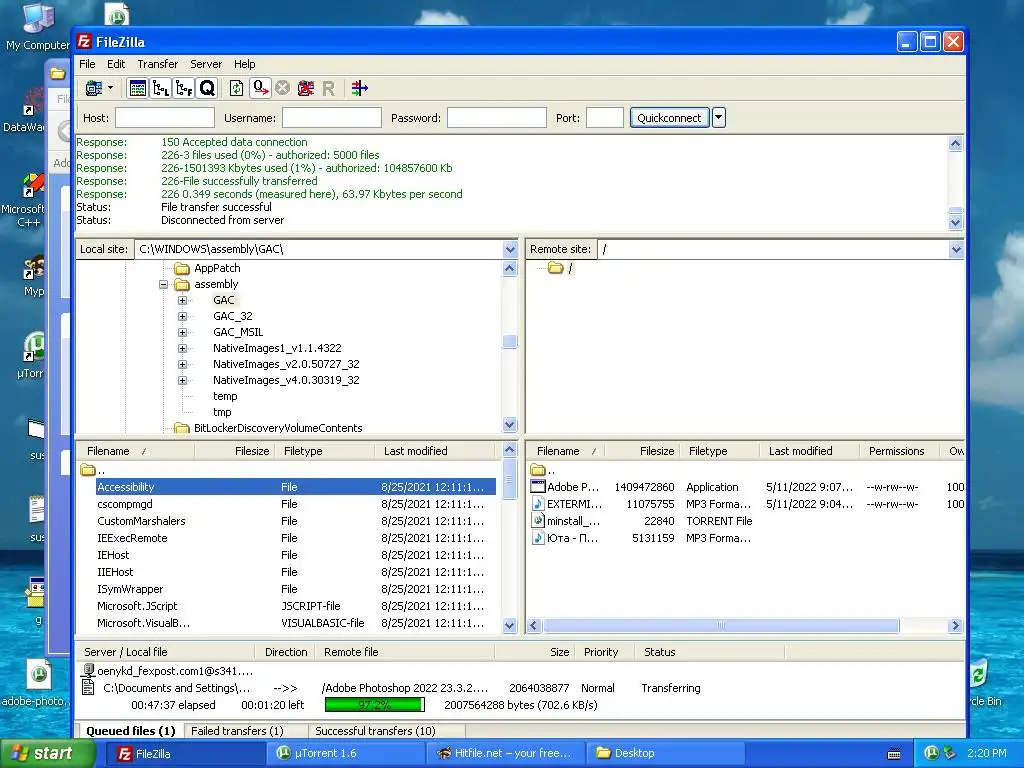
Task: Open the Server menu
Action: 206,64
